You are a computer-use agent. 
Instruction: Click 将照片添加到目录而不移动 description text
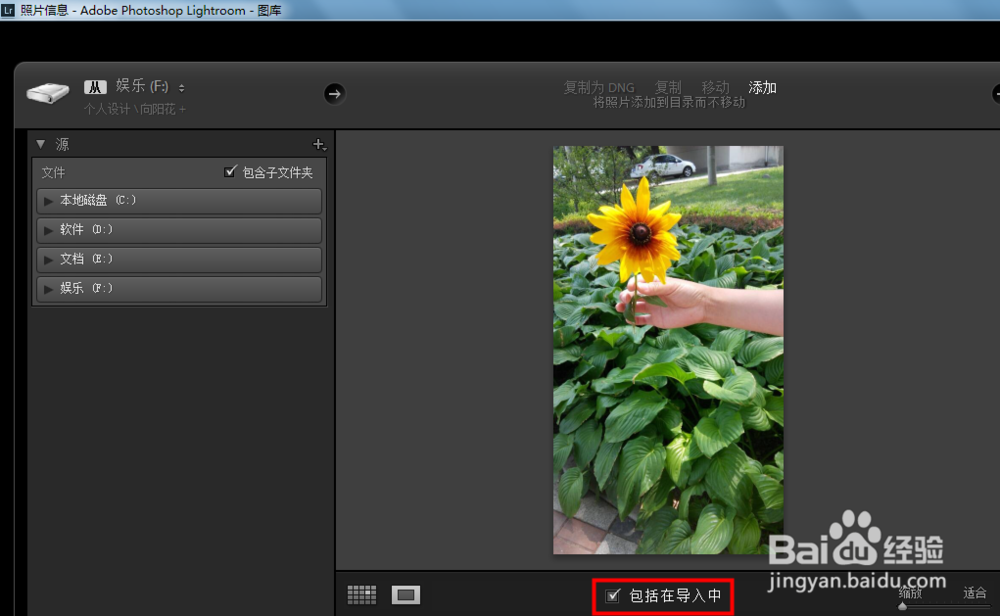coord(669,103)
